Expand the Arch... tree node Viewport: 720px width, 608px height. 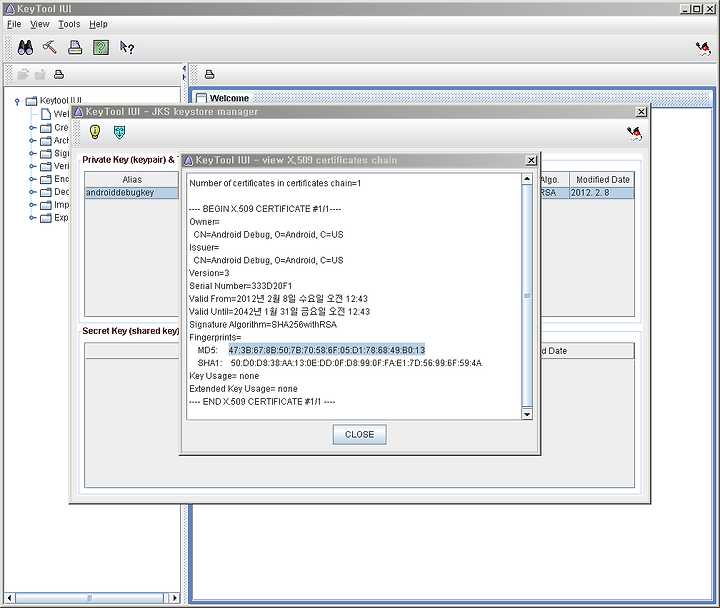(x=32, y=141)
